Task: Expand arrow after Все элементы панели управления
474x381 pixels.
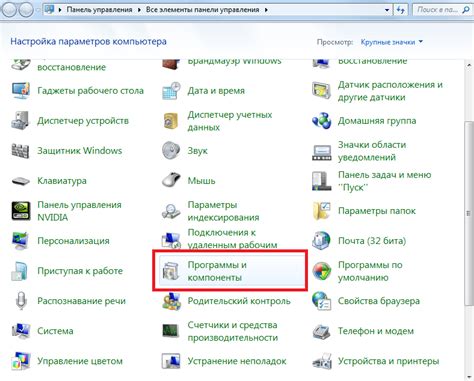Action: coord(266,10)
